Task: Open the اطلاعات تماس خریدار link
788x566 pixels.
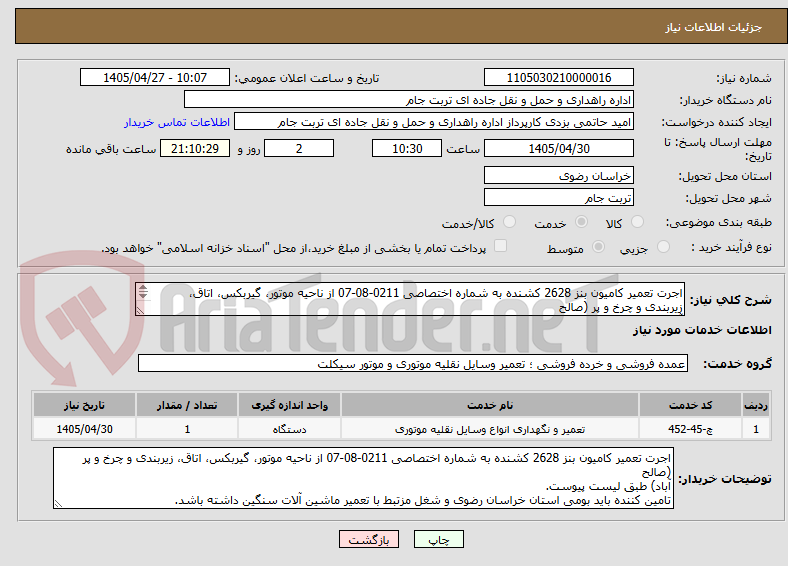Action: point(177,122)
